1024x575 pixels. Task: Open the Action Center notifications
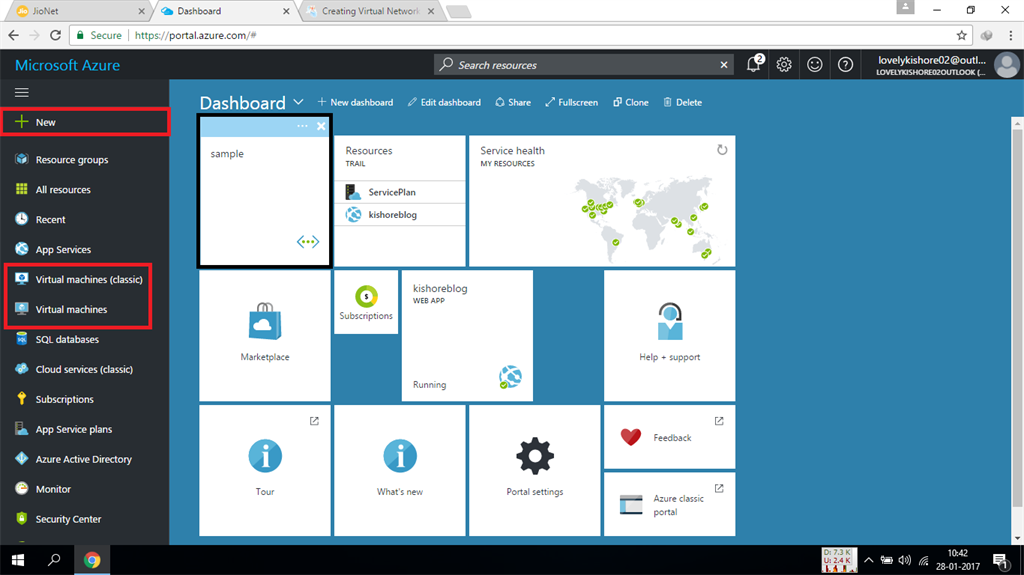tap(1000, 560)
